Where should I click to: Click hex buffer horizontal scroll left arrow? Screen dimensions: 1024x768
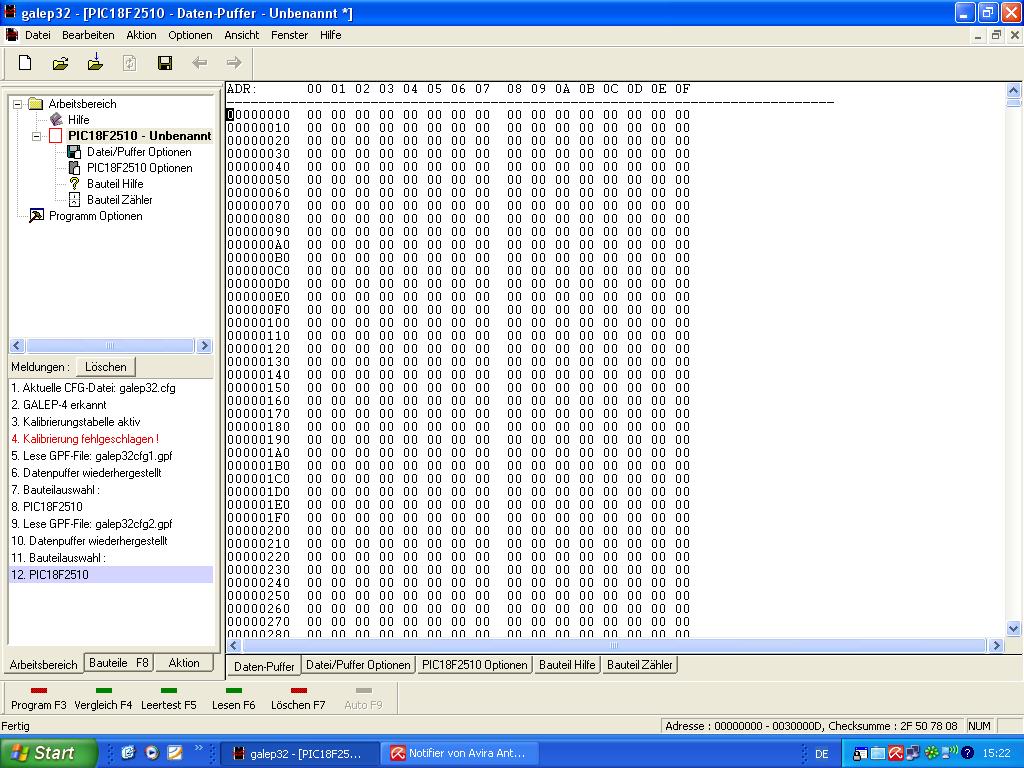coord(234,645)
